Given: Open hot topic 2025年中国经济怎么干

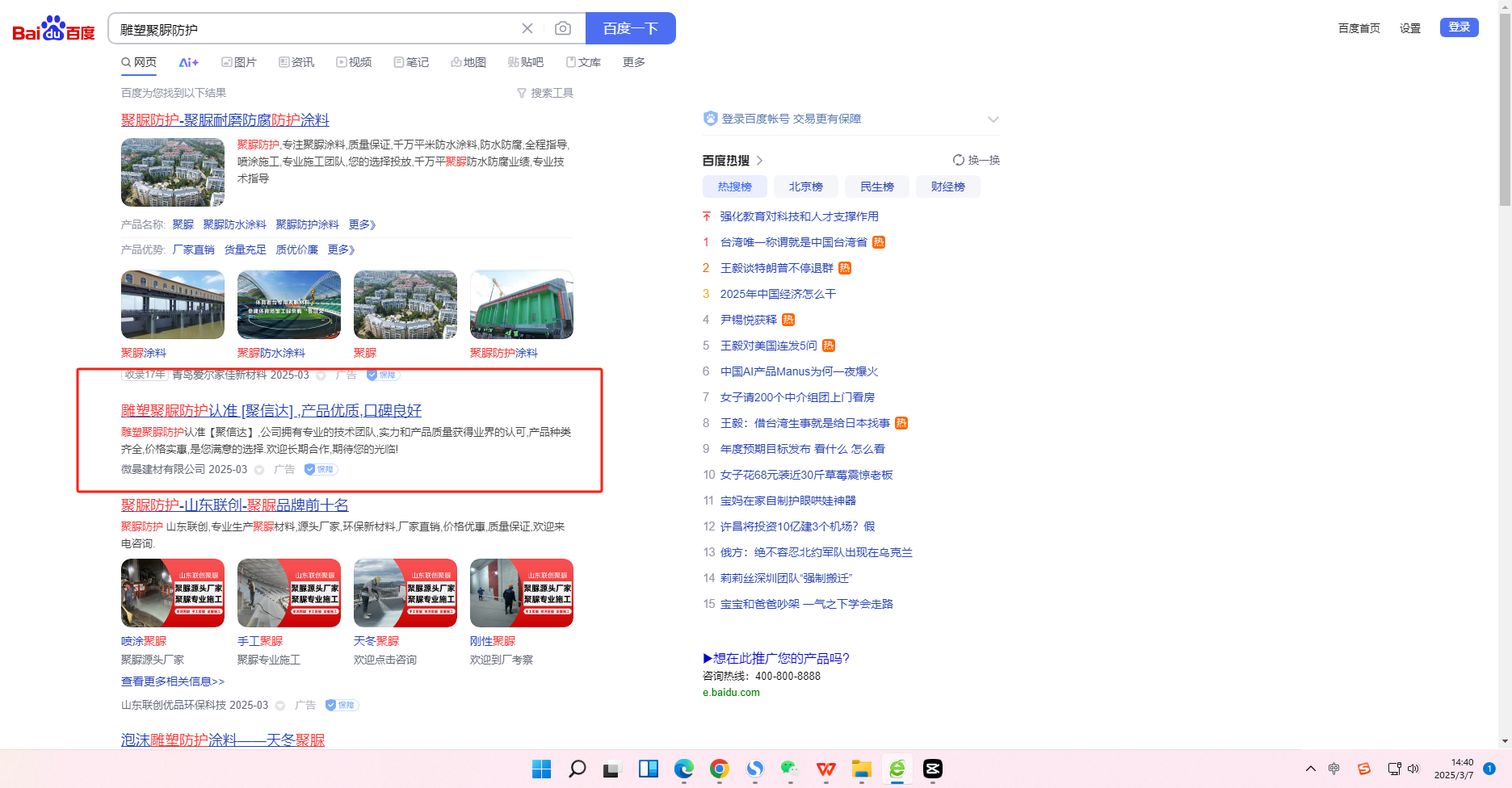Looking at the screenshot, I should (778, 294).
